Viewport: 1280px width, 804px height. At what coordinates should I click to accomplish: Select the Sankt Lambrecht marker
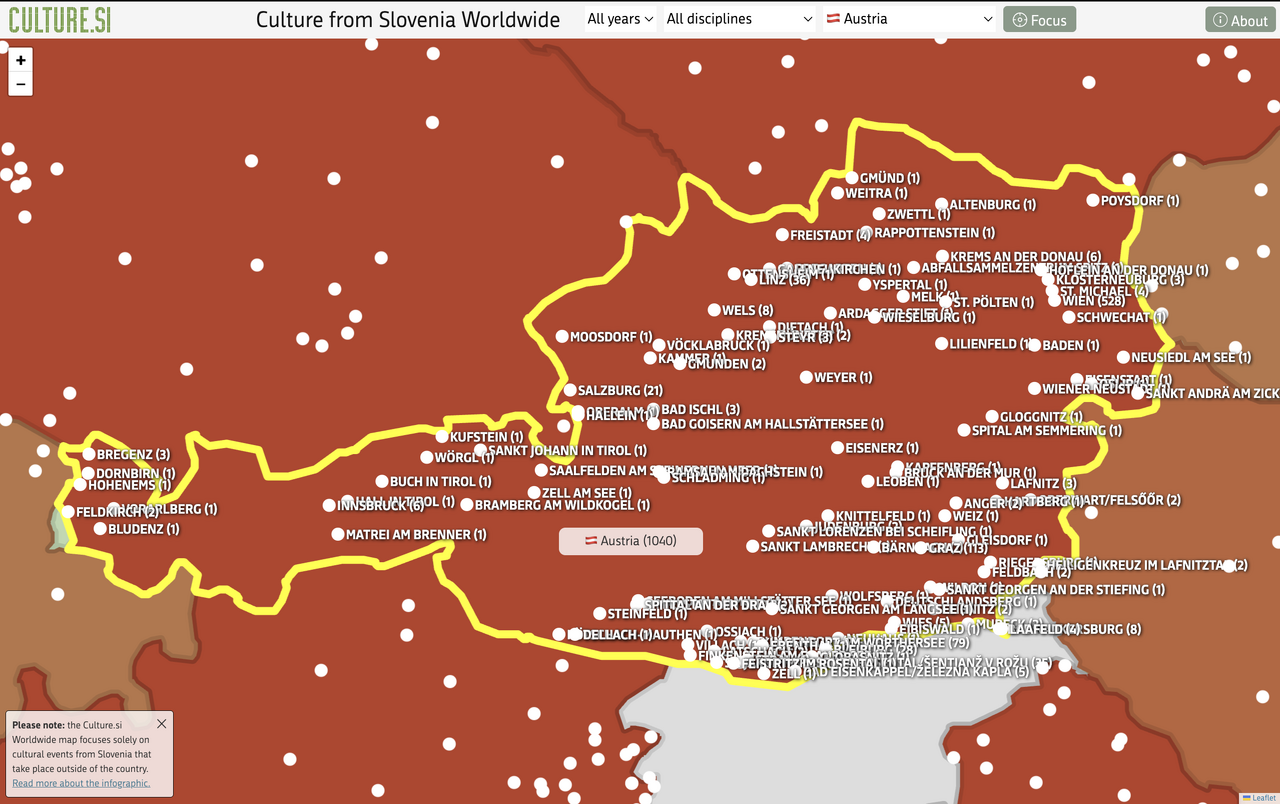tap(752, 546)
